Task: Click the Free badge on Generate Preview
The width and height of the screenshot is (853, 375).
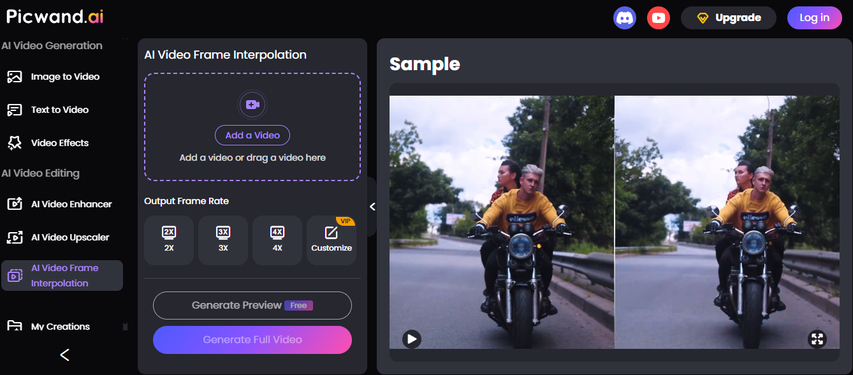Action: 299,305
